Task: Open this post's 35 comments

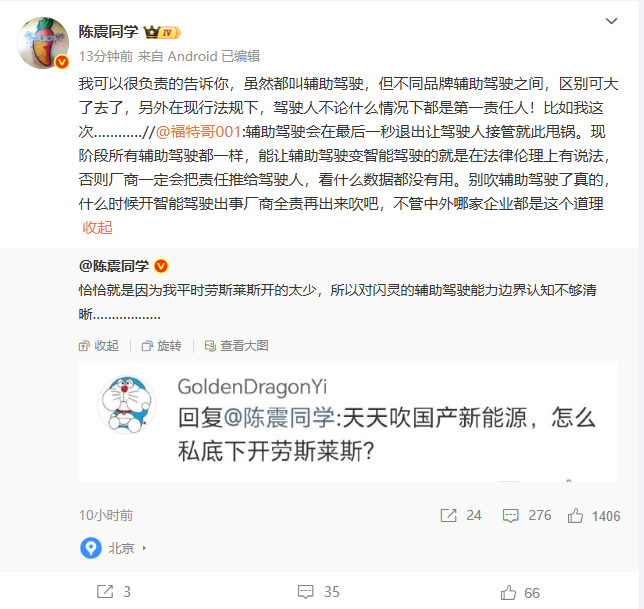Action: [x=319, y=592]
